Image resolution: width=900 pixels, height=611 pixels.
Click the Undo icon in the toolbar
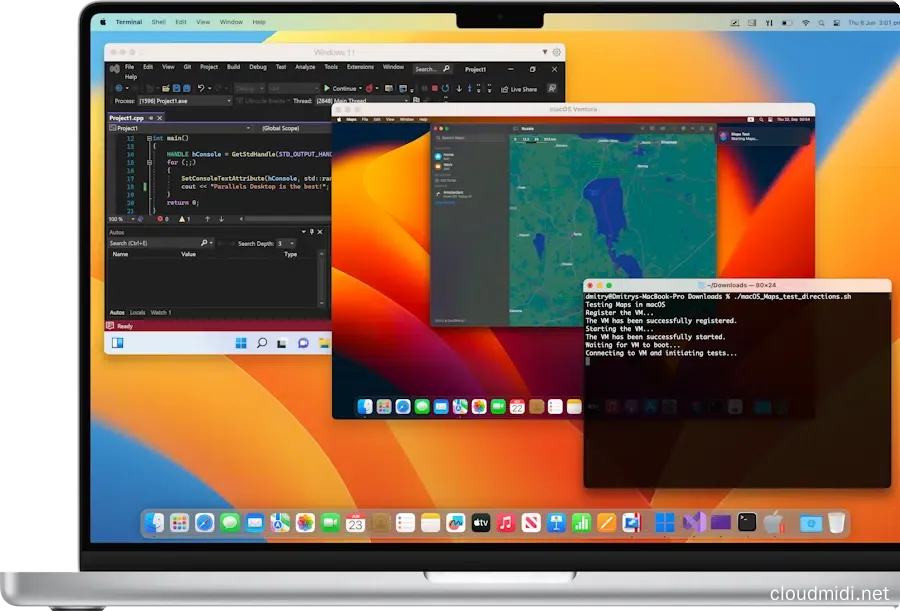pyautogui.click(x=201, y=88)
